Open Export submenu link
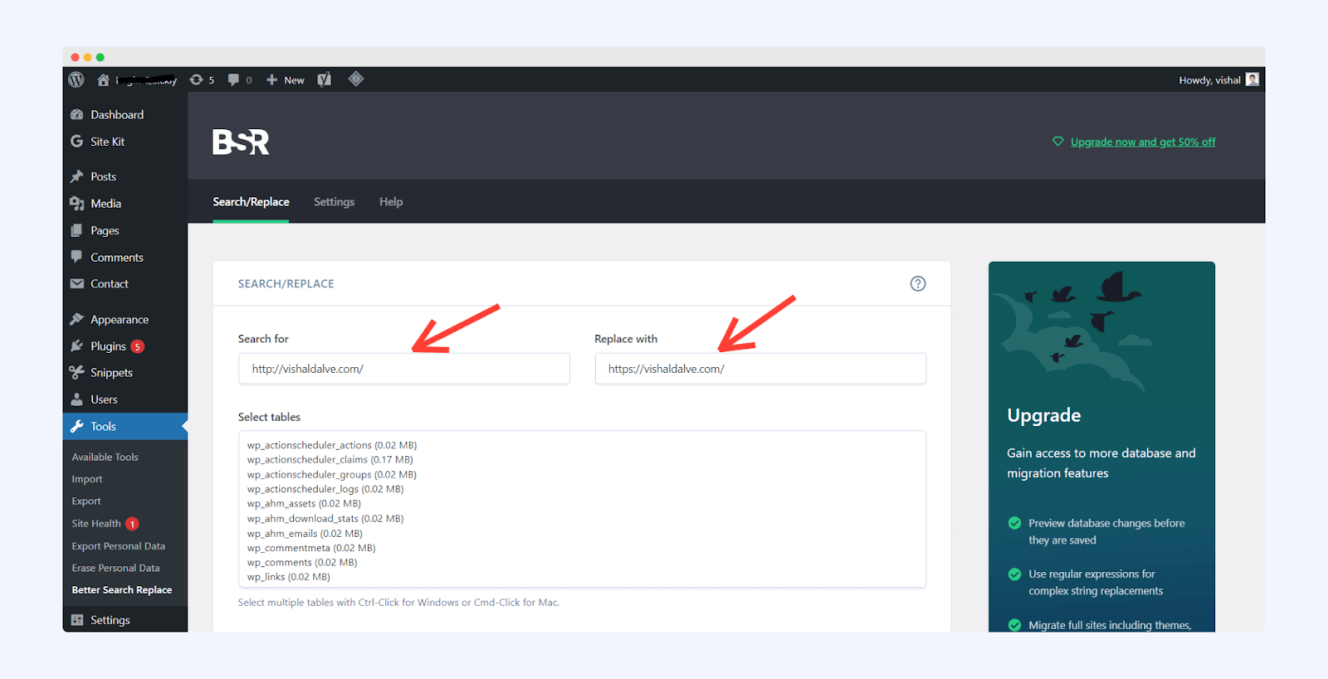This screenshot has width=1328, height=679. pos(86,501)
